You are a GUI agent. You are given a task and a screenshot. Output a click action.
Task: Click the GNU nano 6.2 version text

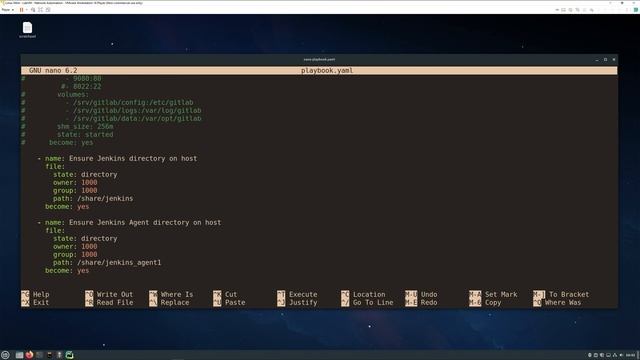53,71
